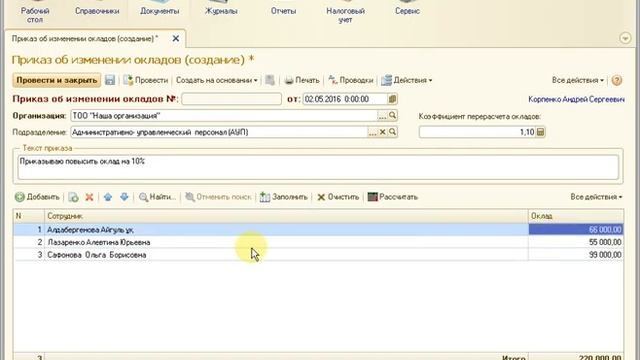
Task: Click Рассчитать calculate button
Action: (393, 197)
